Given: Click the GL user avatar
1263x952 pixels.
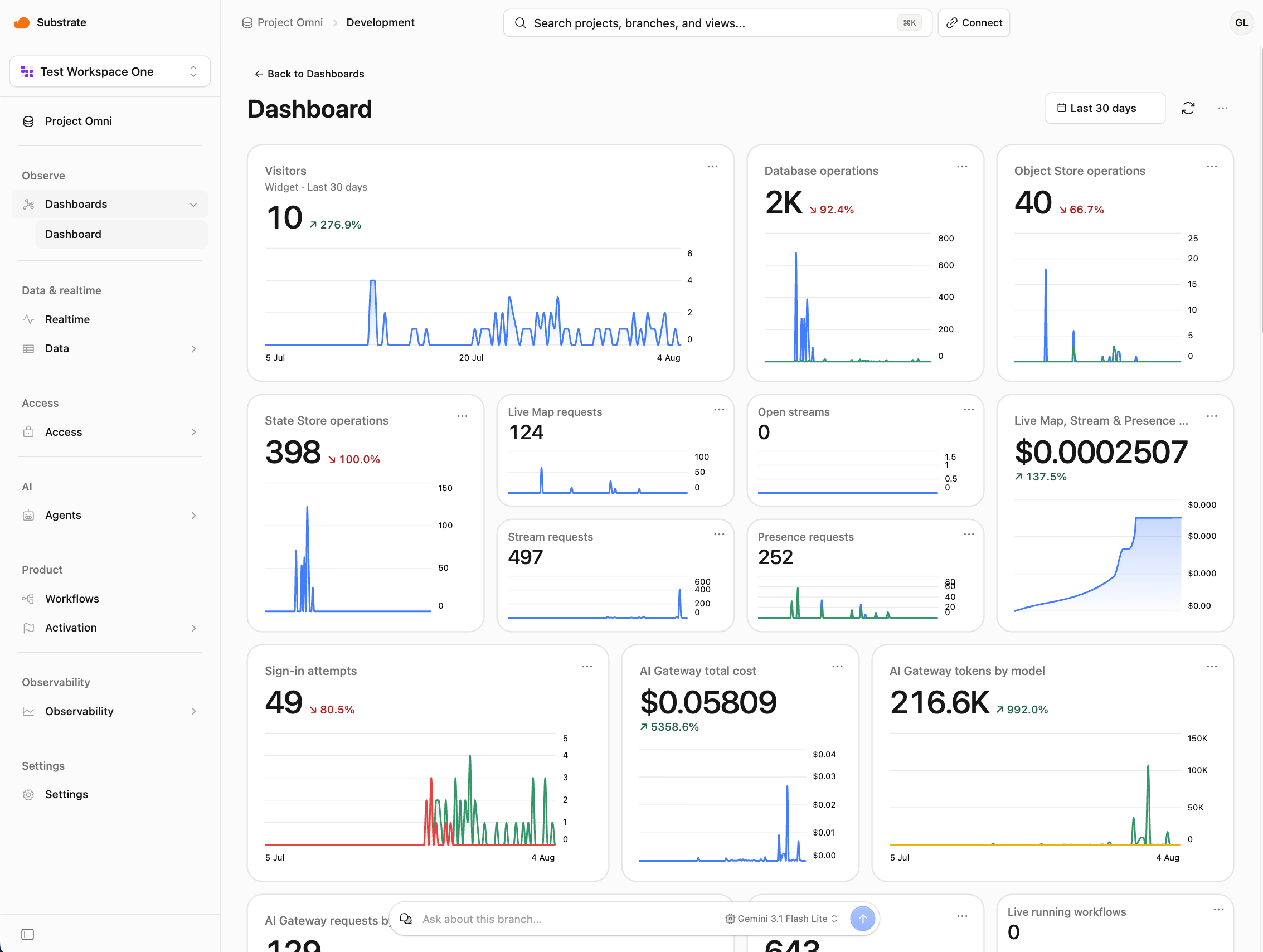Looking at the screenshot, I should 1241,23.
